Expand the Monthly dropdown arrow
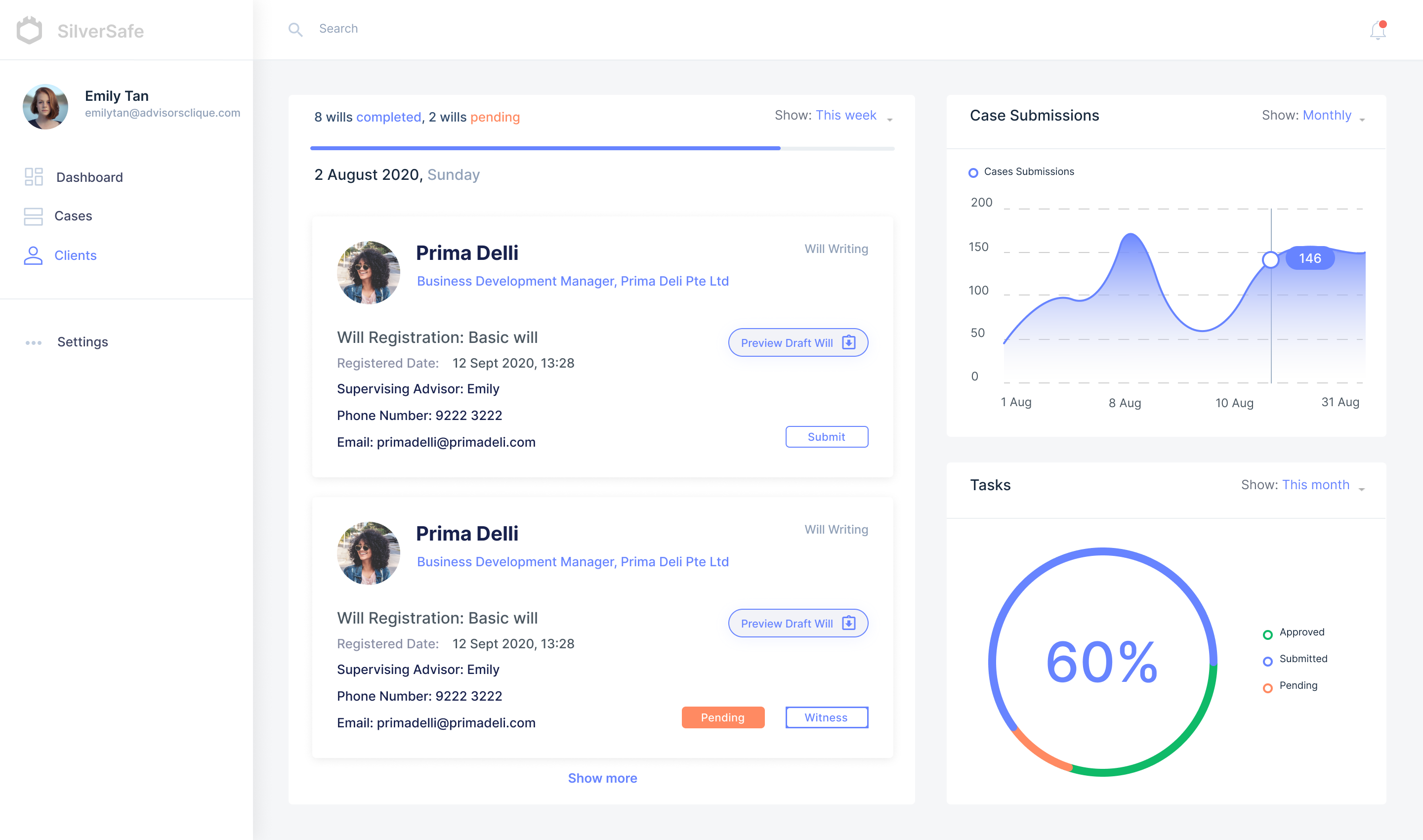The width and height of the screenshot is (1423, 840). coord(1362,120)
